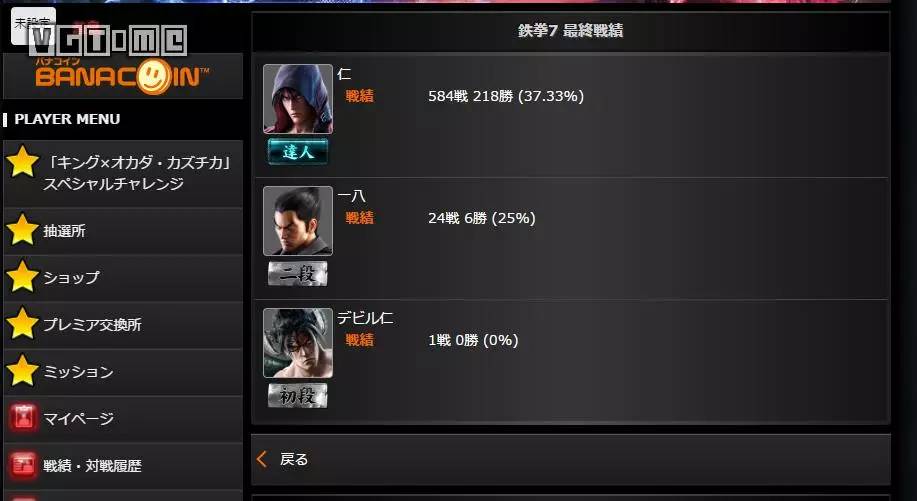Click the red 戦績・対戦履歴 icon

[23, 465]
